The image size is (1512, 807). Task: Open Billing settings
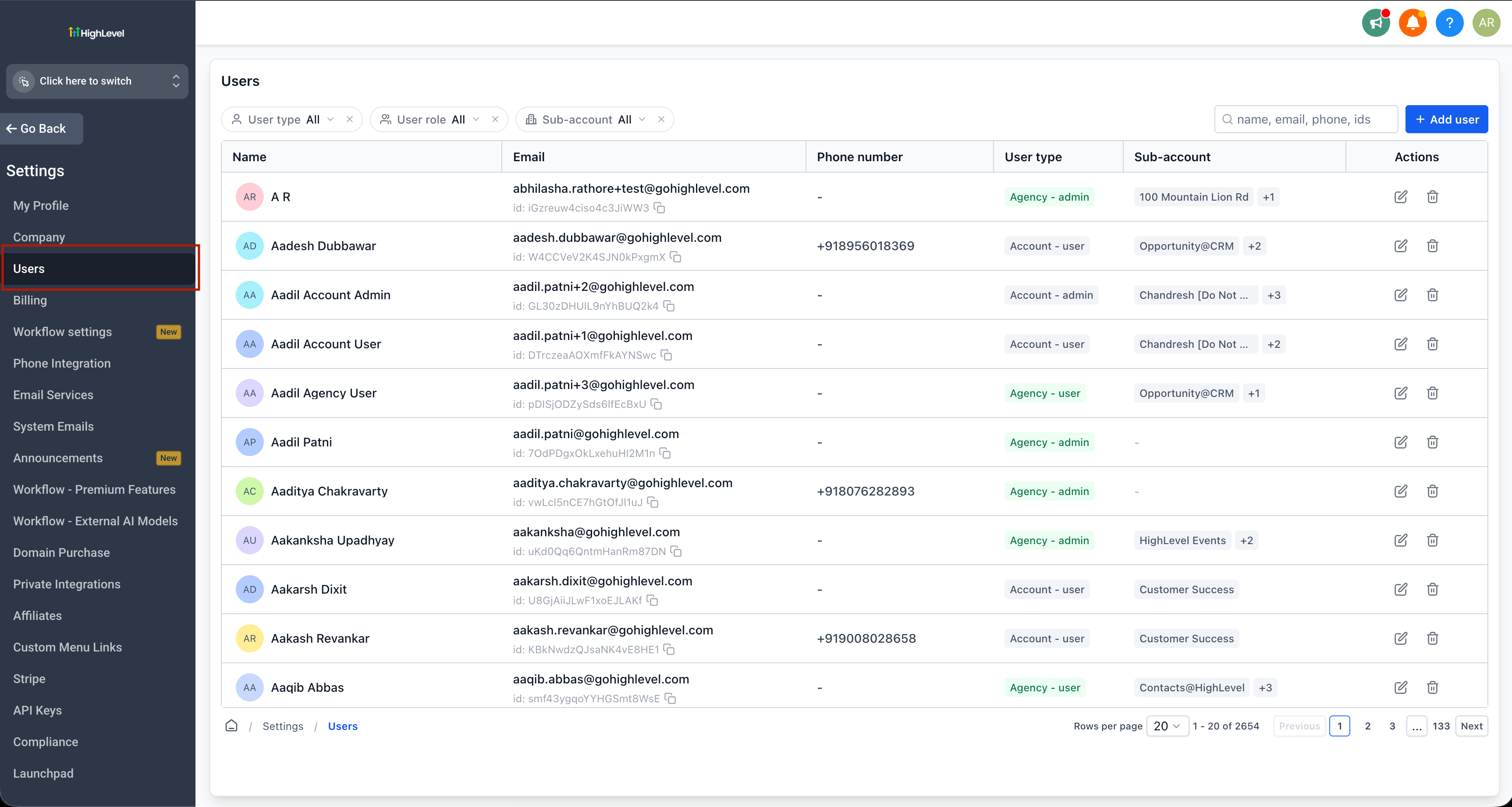point(30,301)
